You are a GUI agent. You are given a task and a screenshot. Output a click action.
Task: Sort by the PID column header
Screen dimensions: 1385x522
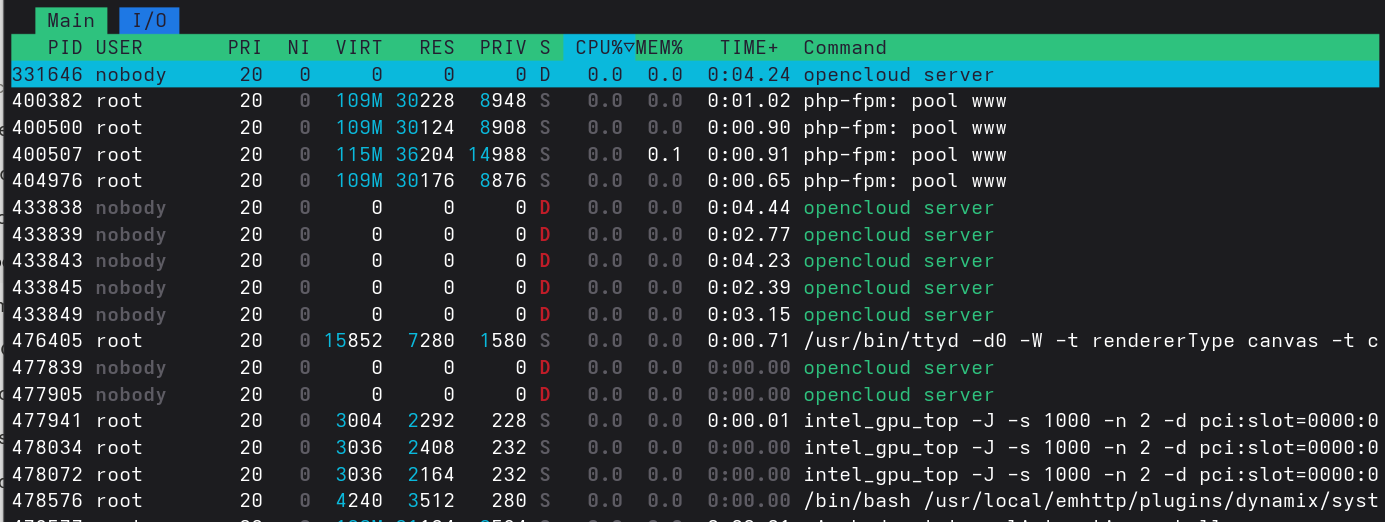coord(65,47)
